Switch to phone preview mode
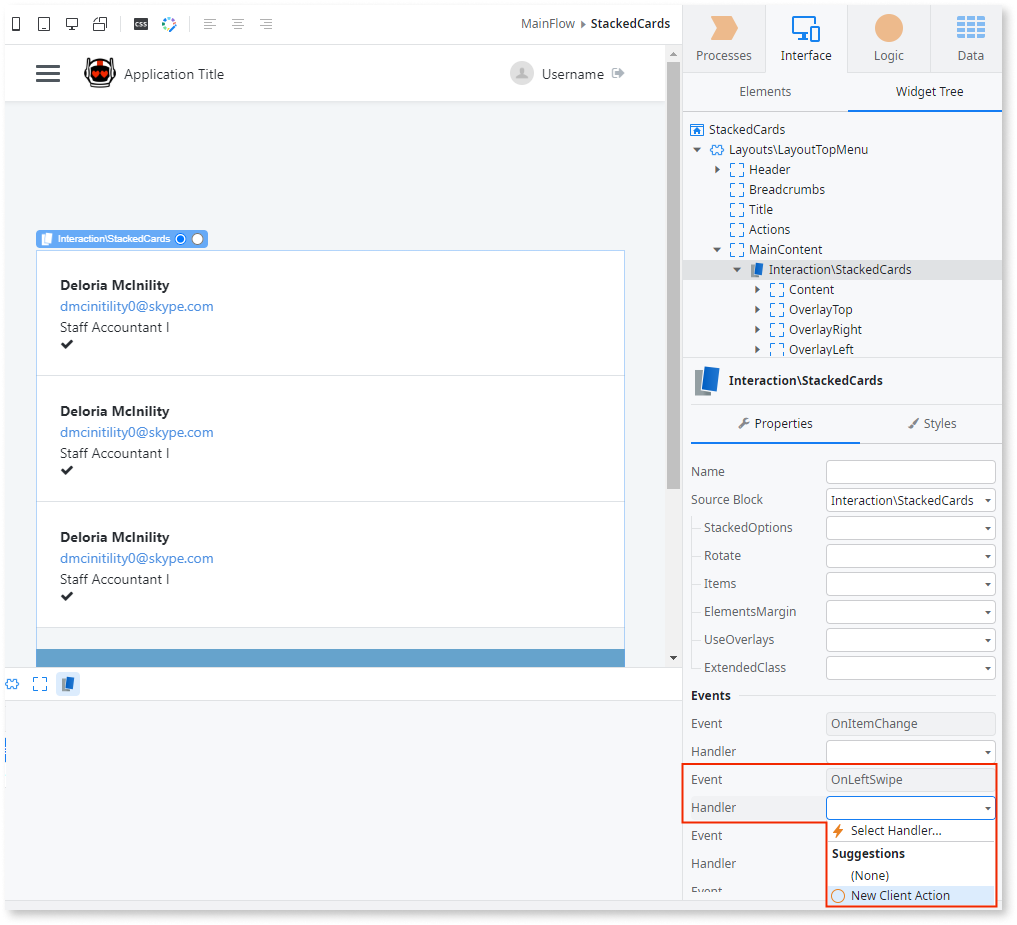Image resolution: width=1017 pixels, height=925 pixels. point(14,23)
